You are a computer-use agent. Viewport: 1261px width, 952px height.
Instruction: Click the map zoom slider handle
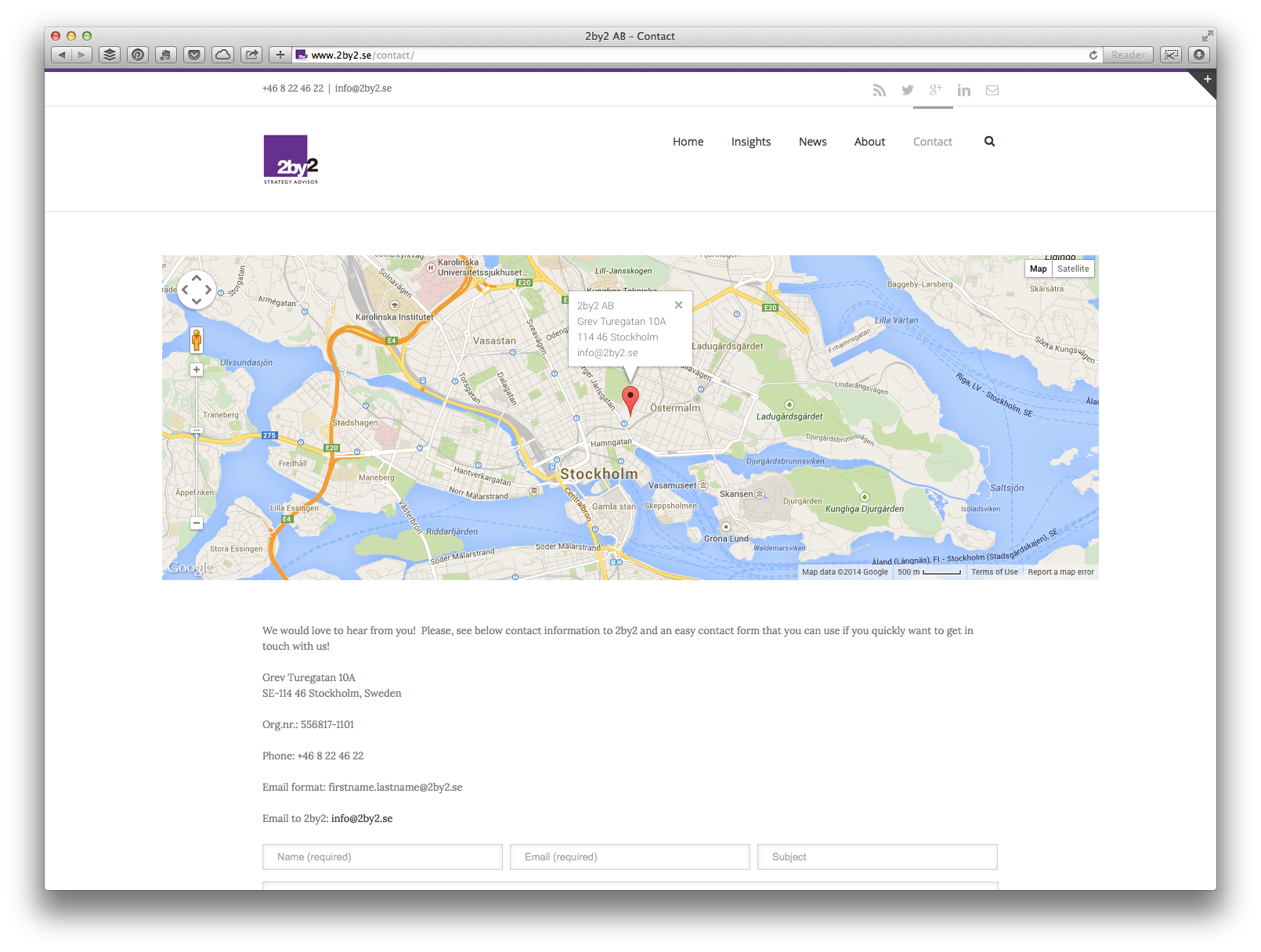(x=197, y=431)
